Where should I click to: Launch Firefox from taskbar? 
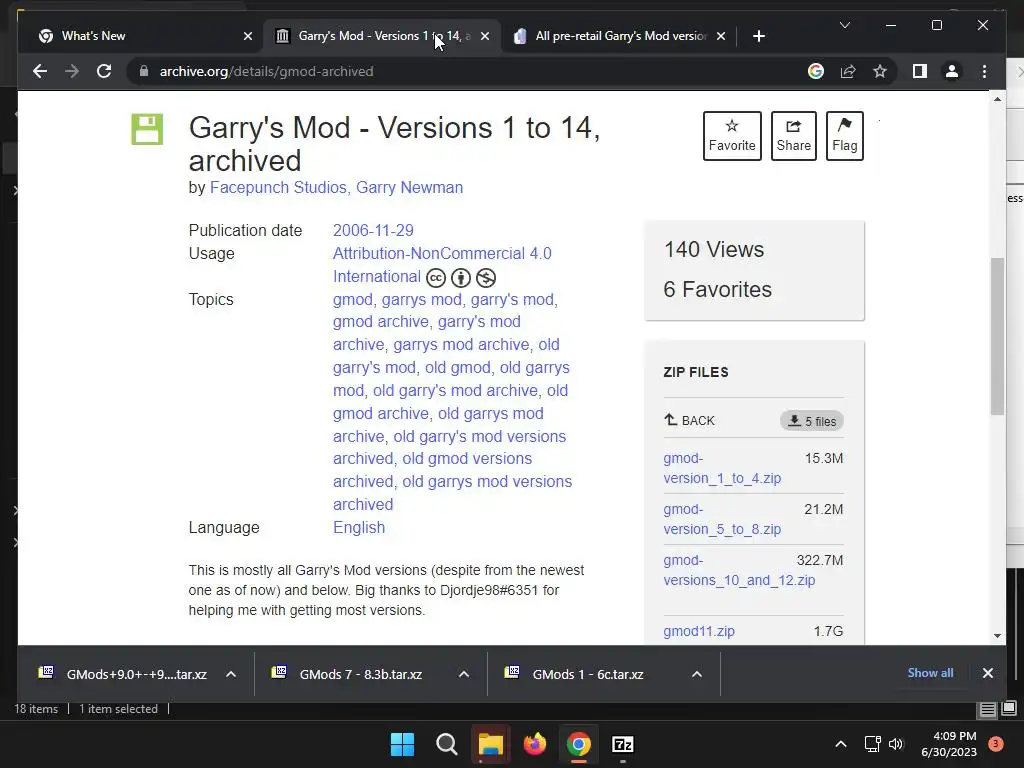point(535,744)
